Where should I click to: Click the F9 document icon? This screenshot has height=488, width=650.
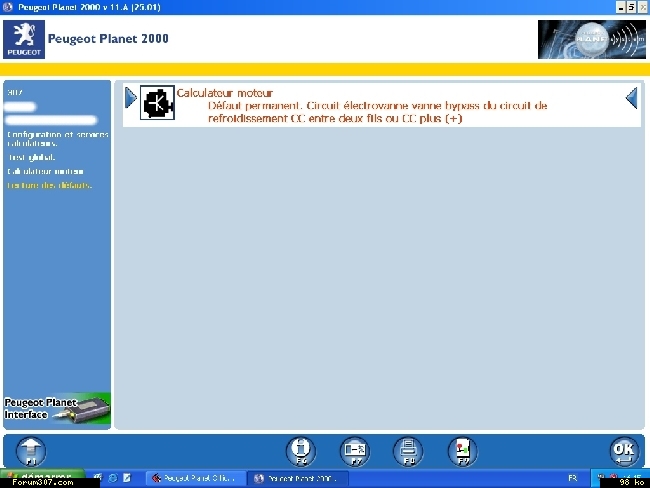click(x=461, y=451)
